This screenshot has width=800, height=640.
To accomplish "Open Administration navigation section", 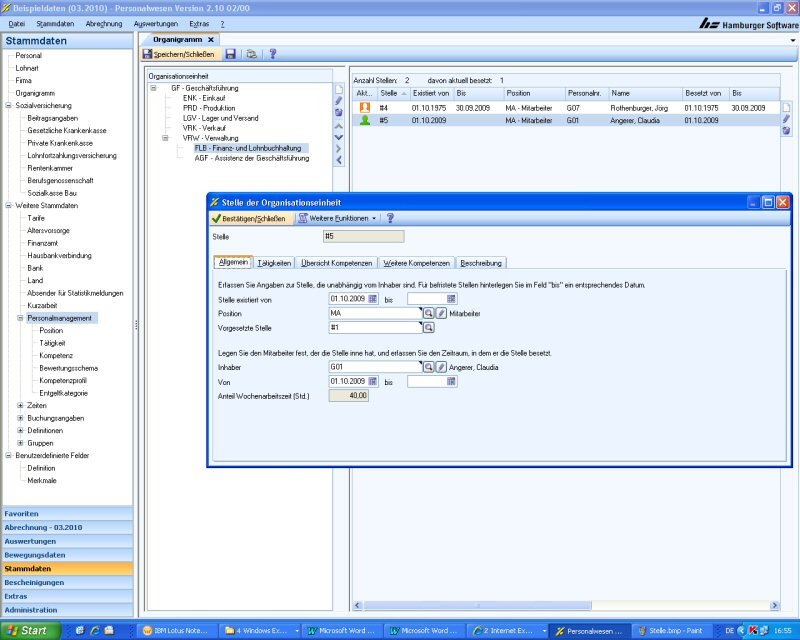I will pos(67,610).
